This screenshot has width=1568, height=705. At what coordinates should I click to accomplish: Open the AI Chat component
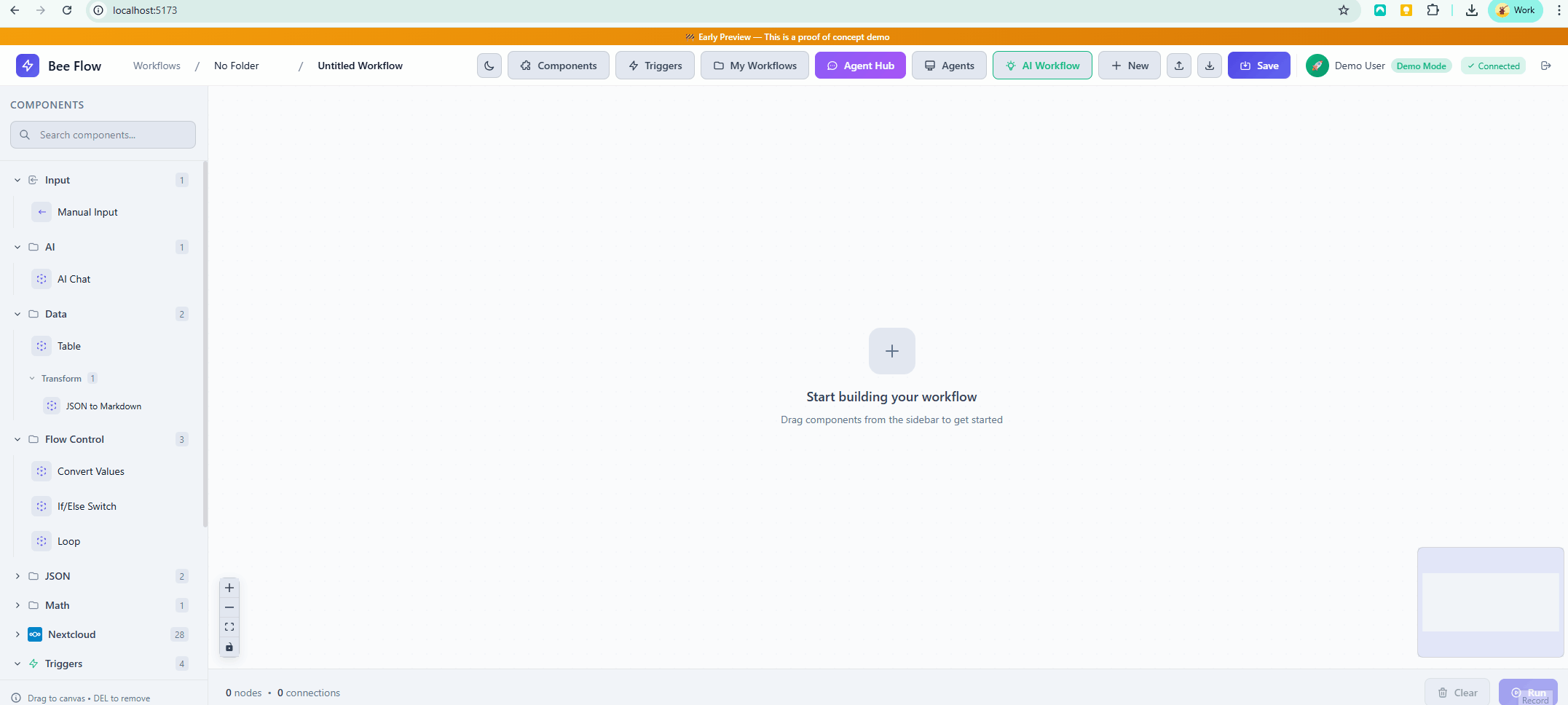tap(74, 278)
